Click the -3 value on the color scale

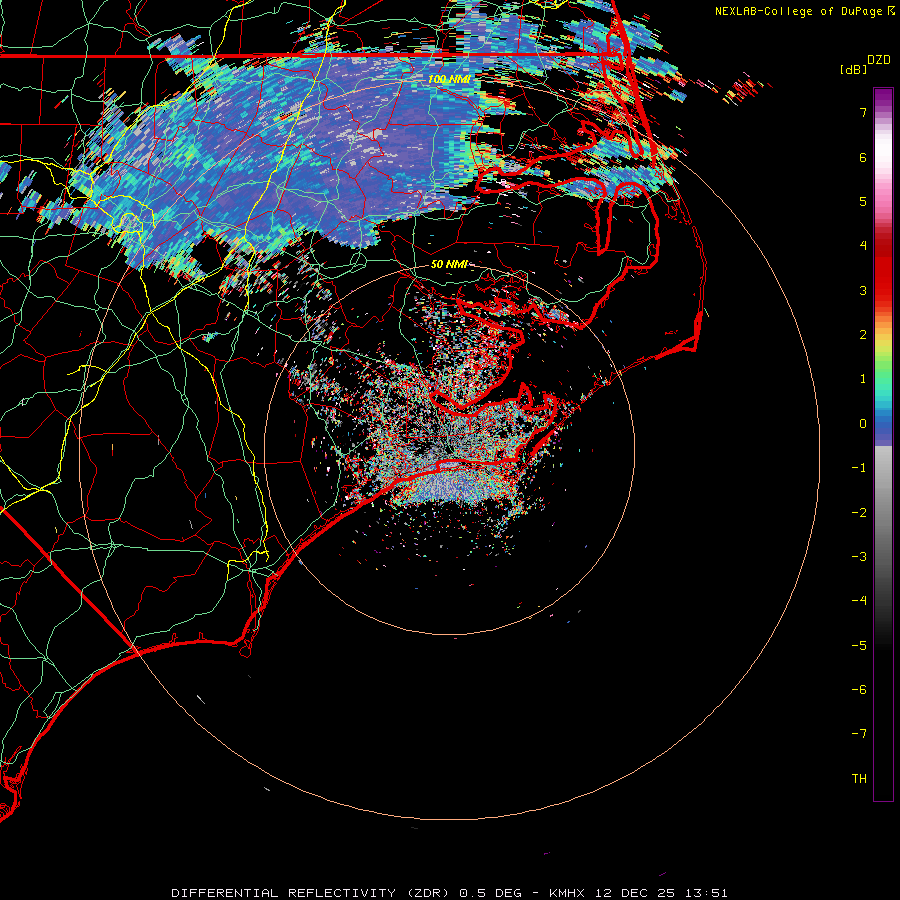tap(859, 557)
